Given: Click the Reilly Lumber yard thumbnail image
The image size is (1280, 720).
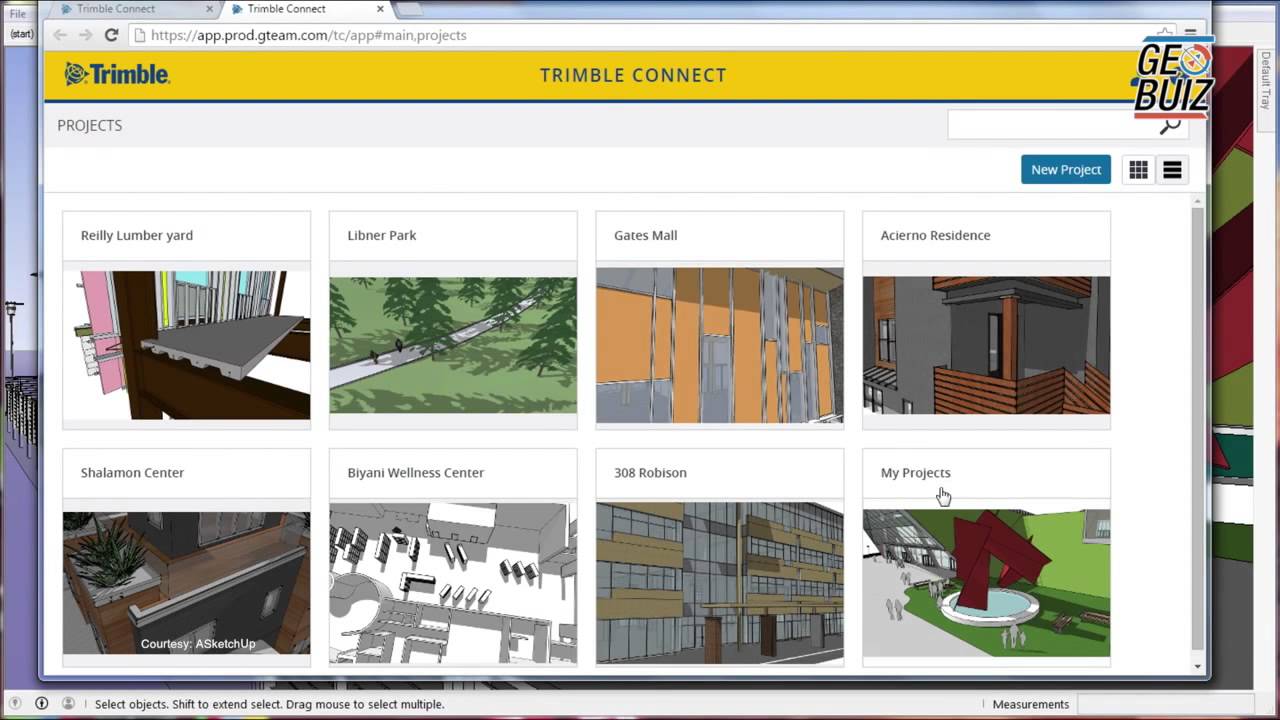Looking at the screenshot, I should click(187, 345).
